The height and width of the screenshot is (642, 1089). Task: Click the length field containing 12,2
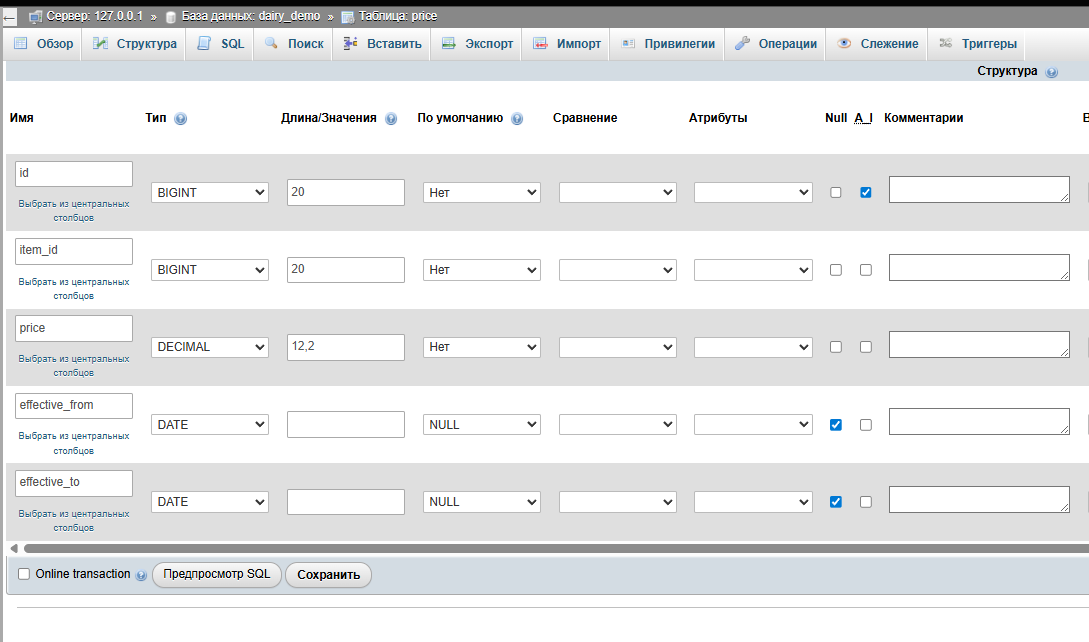tap(345, 347)
